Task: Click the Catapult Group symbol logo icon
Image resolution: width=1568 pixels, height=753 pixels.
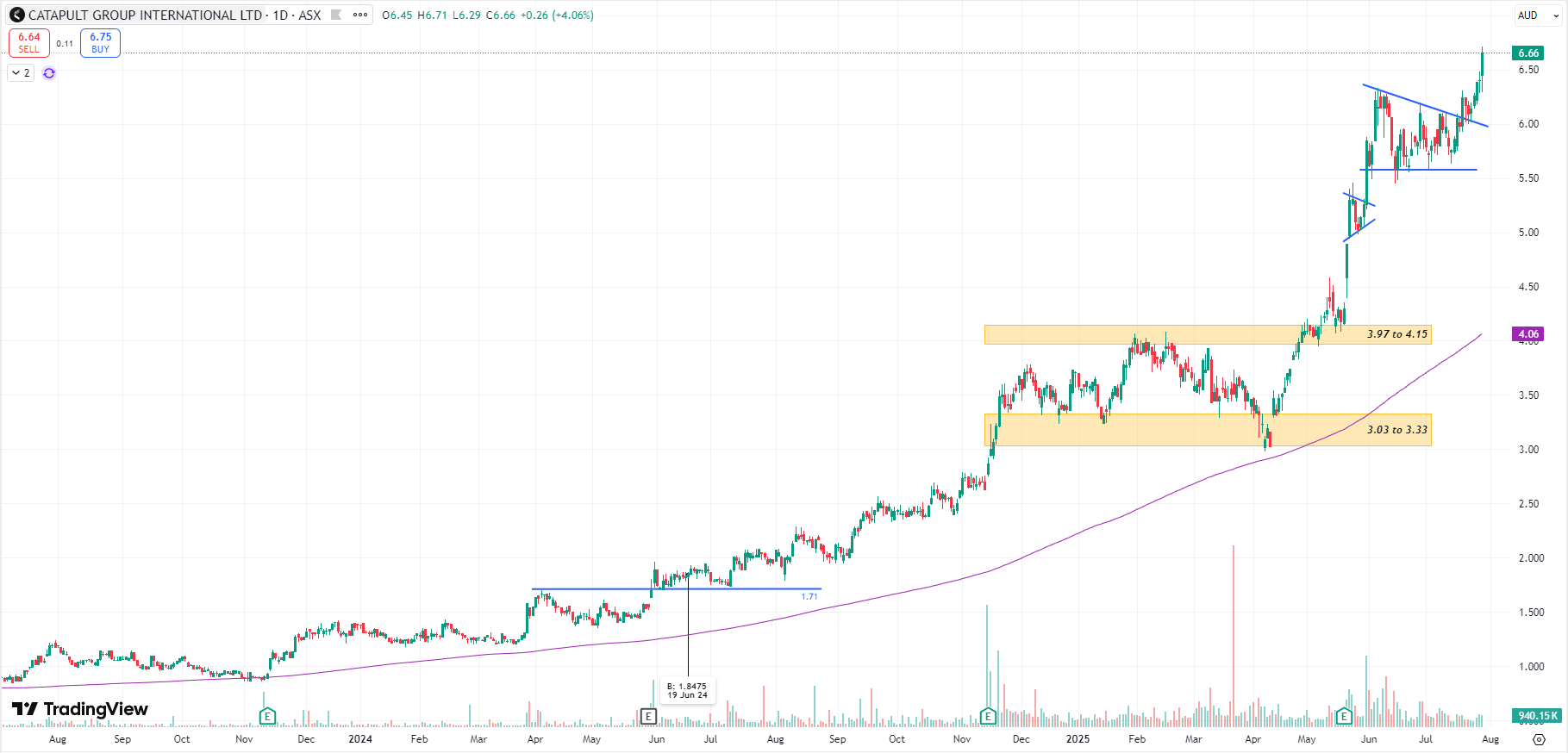Action: click(16, 15)
